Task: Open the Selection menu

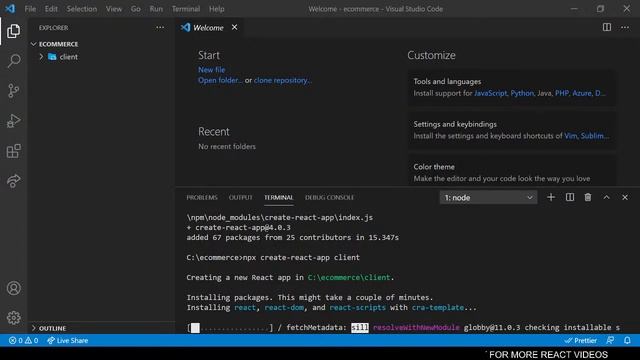Action: [82, 9]
